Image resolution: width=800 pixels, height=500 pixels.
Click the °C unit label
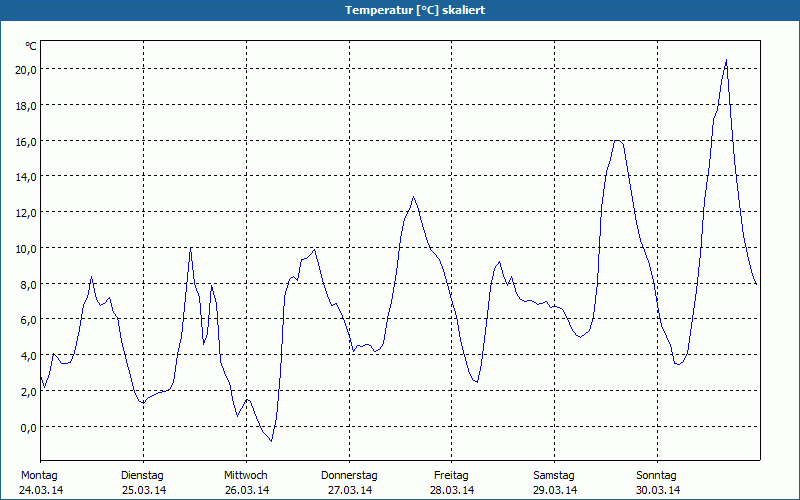tap(31, 46)
